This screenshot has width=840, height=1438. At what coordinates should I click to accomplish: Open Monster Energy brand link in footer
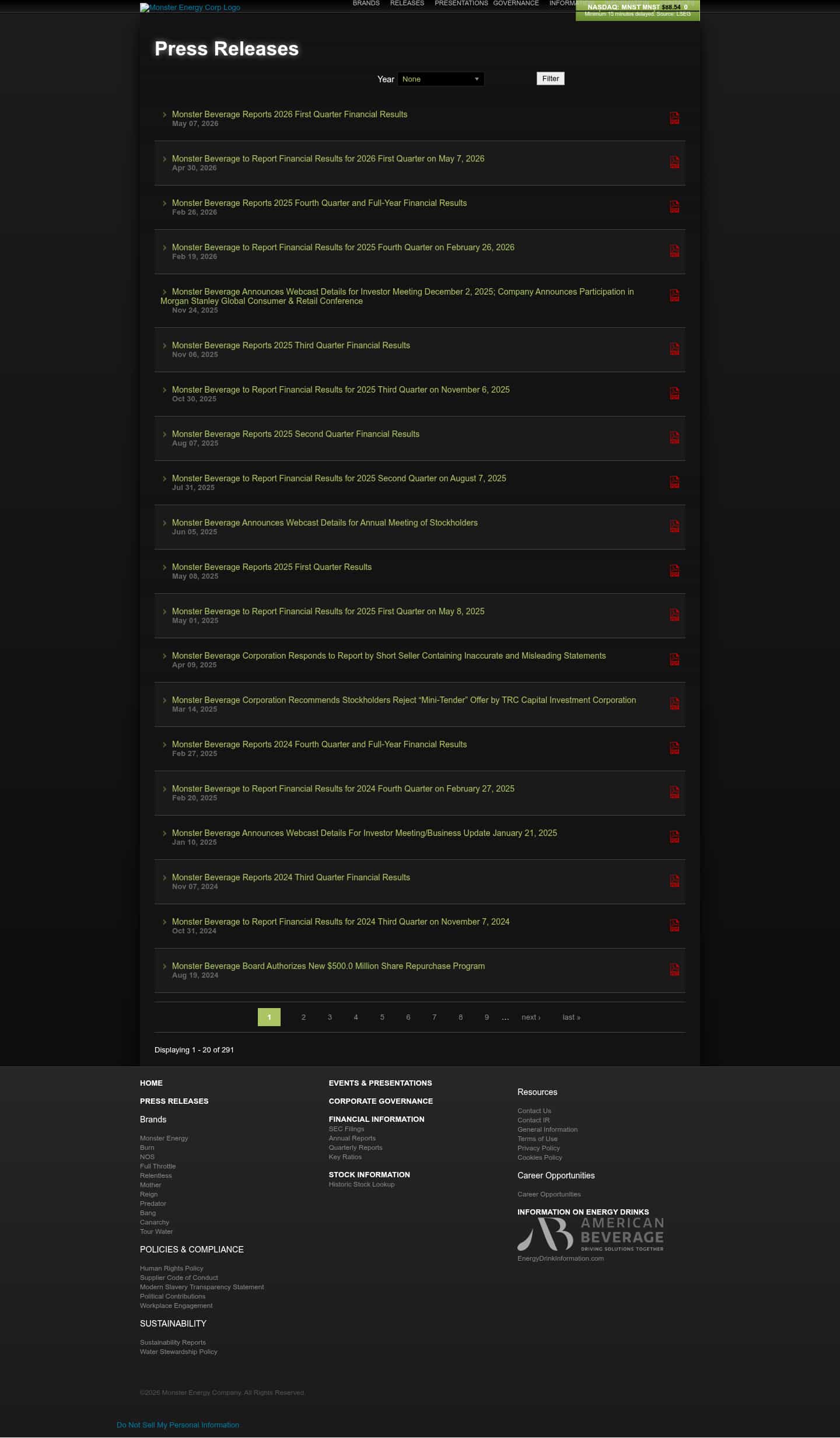(x=164, y=1138)
